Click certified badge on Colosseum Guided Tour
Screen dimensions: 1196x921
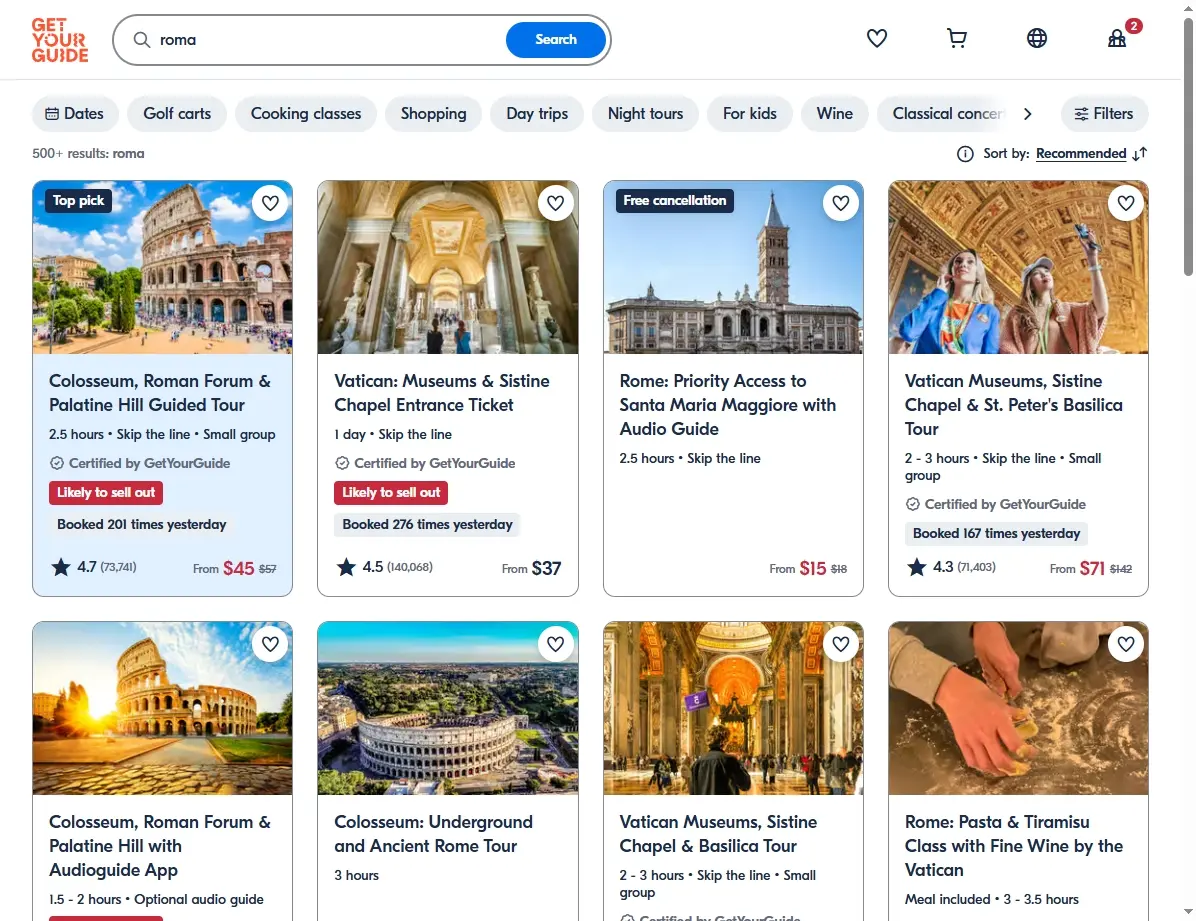coord(140,463)
